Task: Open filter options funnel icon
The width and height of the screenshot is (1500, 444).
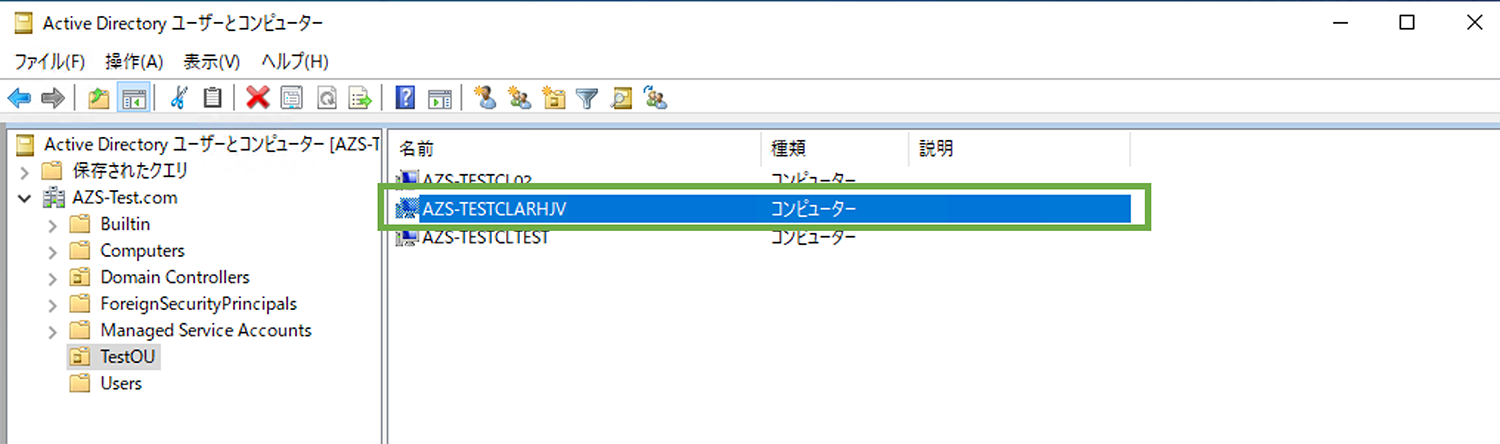Action: pos(587,97)
